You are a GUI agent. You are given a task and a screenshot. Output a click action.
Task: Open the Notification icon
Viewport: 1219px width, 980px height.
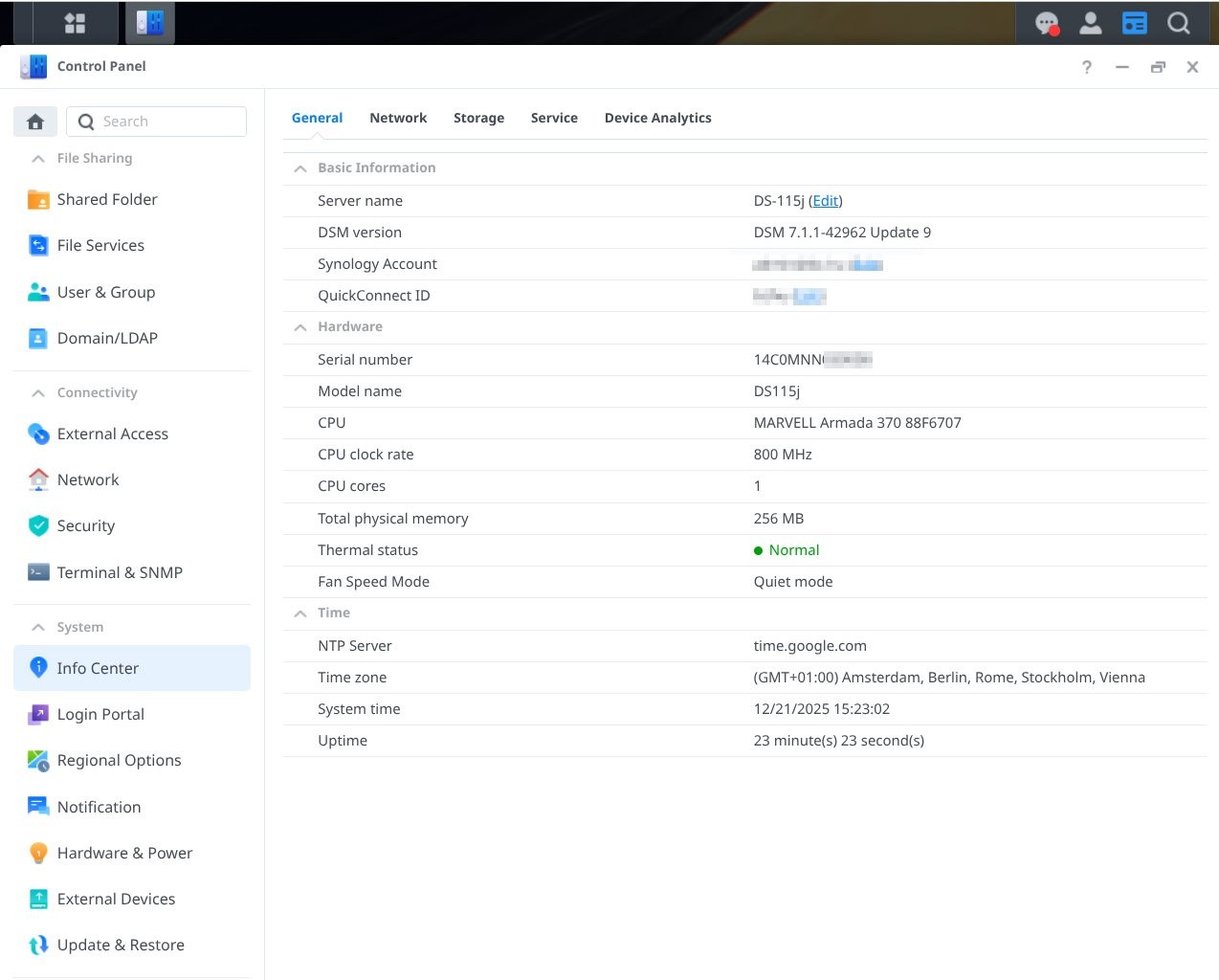[x=38, y=807]
